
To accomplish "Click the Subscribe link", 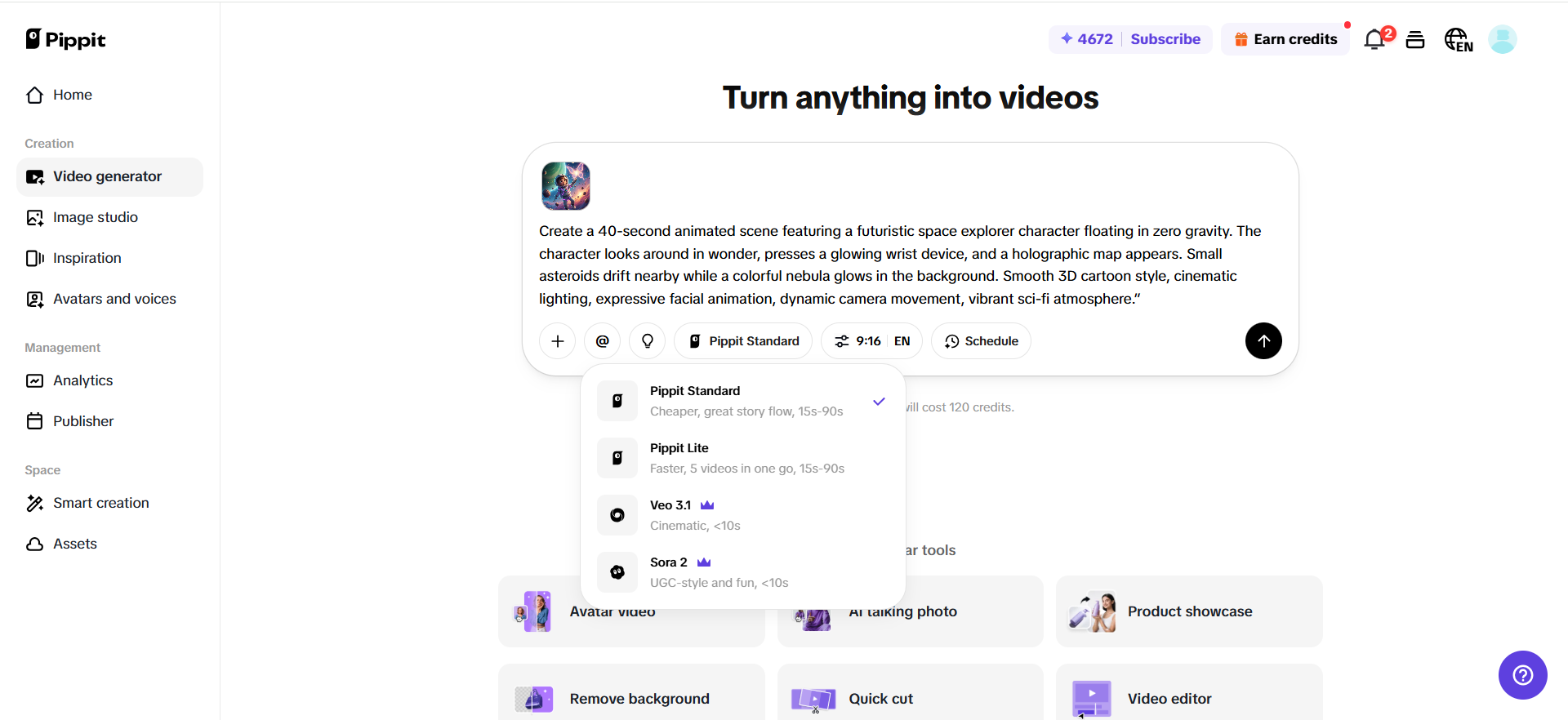I will point(1165,39).
